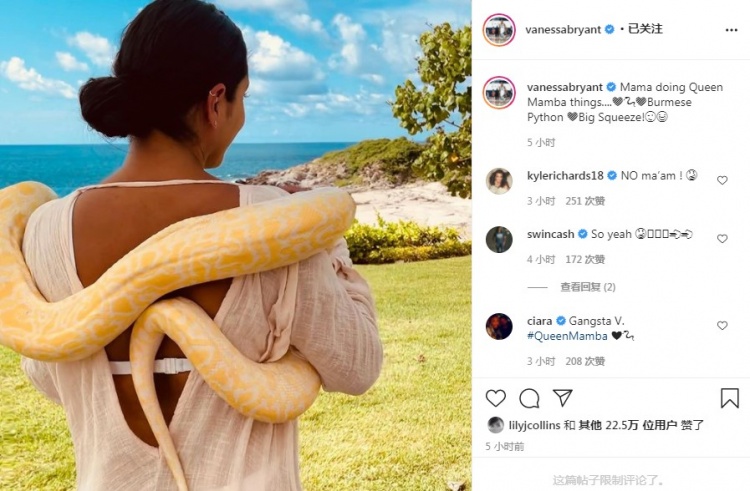
Task: Open the vanessabryant profile avatar in the header
Action: point(499,30)
